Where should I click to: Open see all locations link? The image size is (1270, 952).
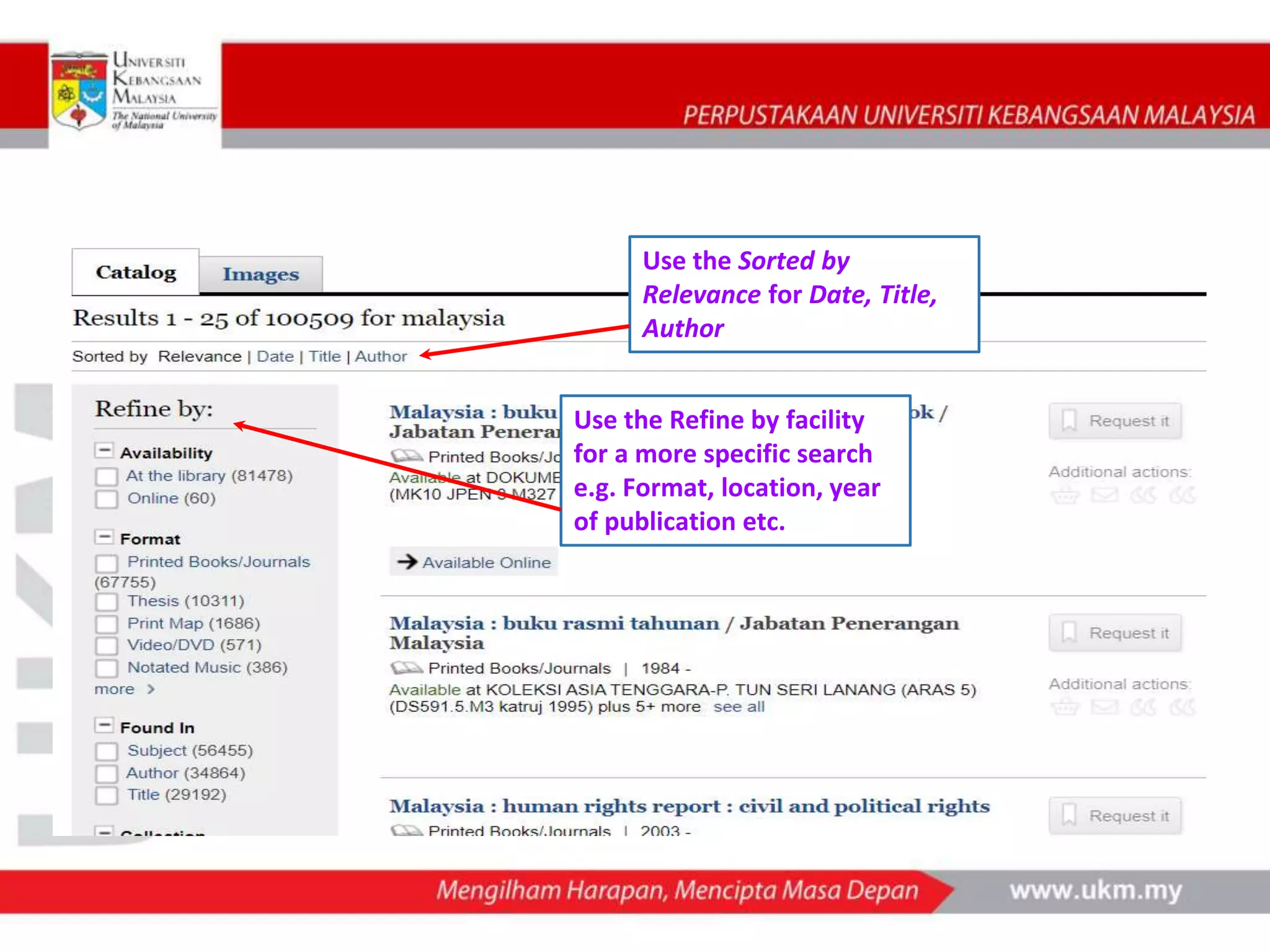tap(739, 707)
